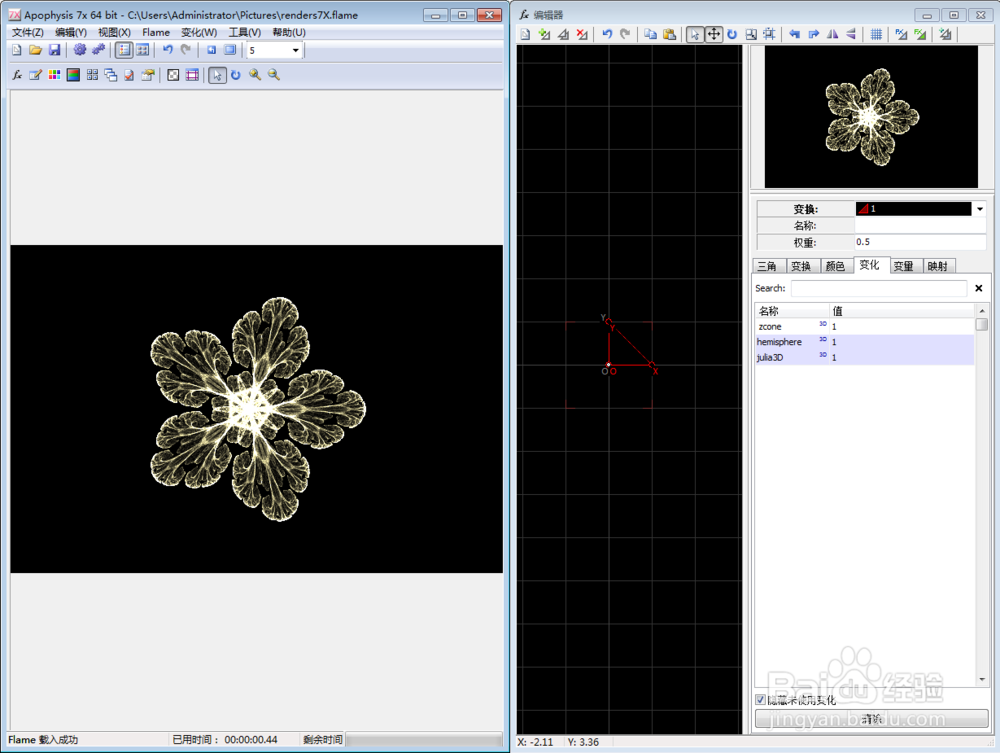Toggle the 隐藏未使用变化 checkbox
The height and width of the screenshot is (753, 1000).
click(760, 699)
